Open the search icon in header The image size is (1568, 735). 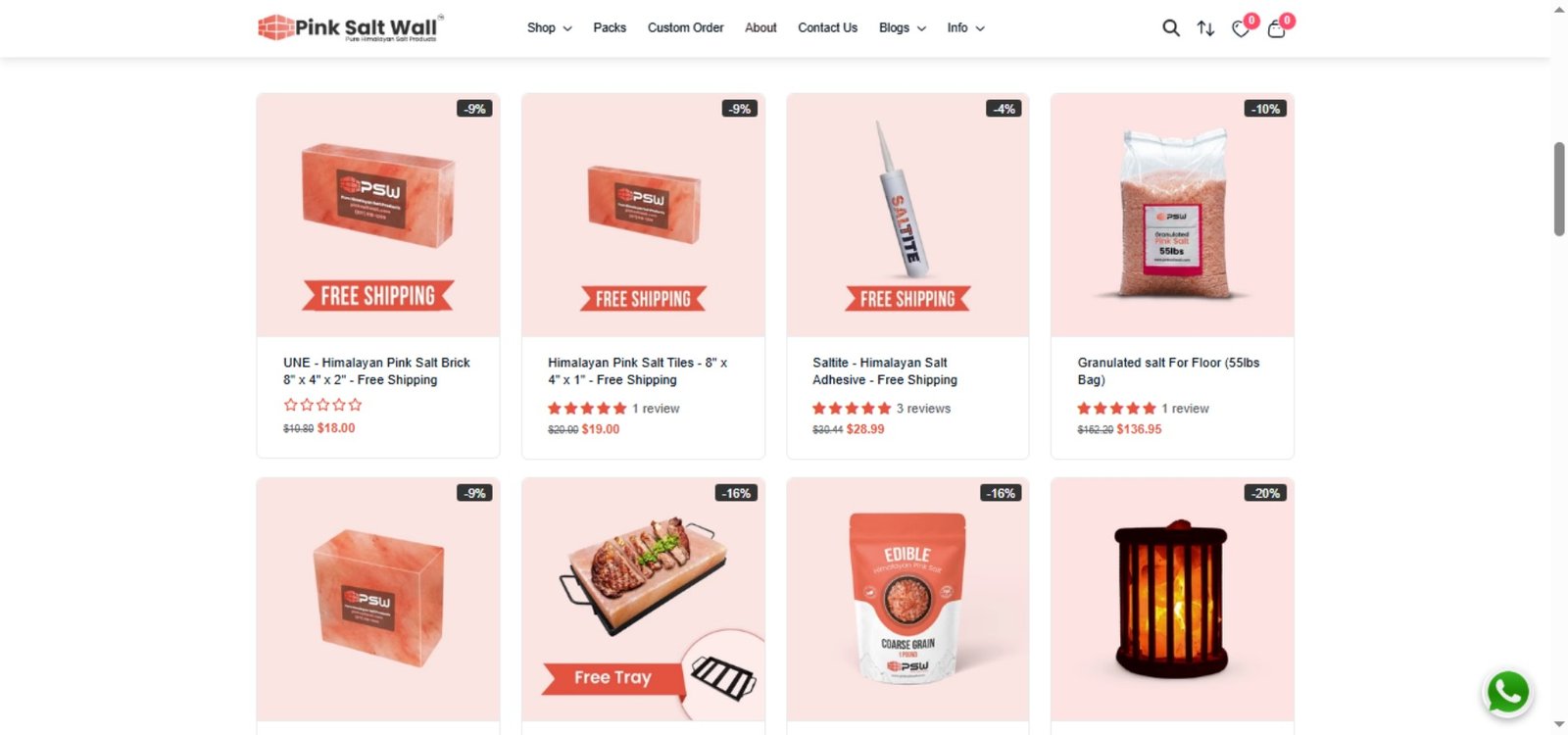[1170, 28]
